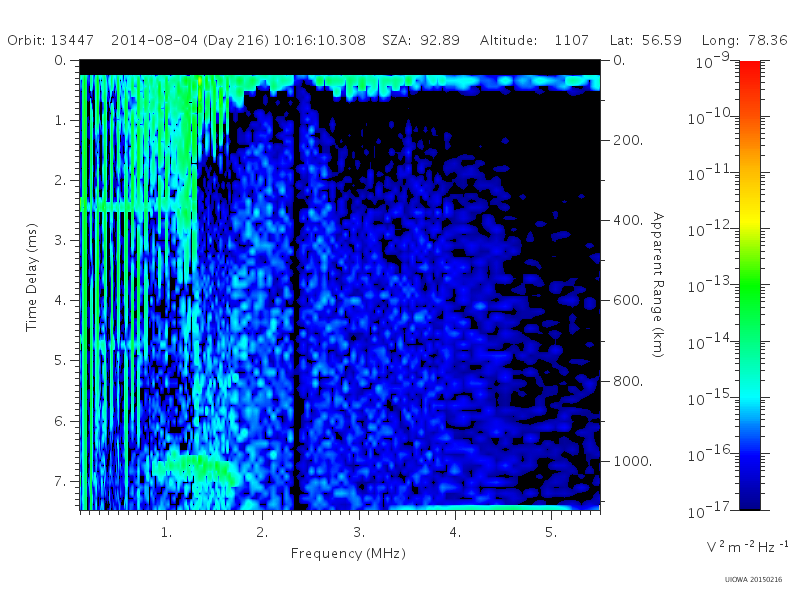The image size is (800, 600).
Task: Click the '4.' tick on Time Delay axis
Action: 60,301
